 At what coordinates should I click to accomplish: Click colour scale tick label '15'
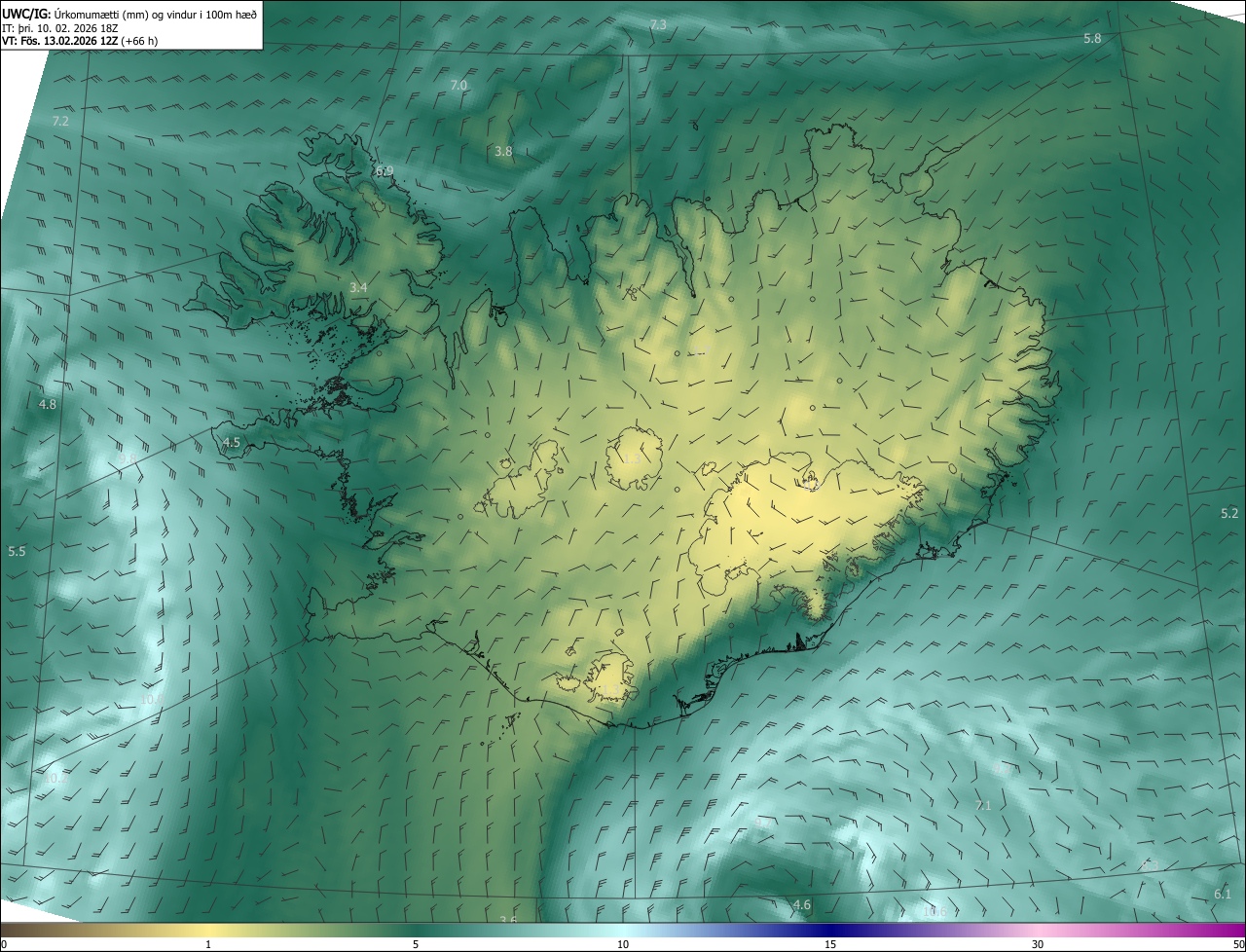(x=830, y=944)
